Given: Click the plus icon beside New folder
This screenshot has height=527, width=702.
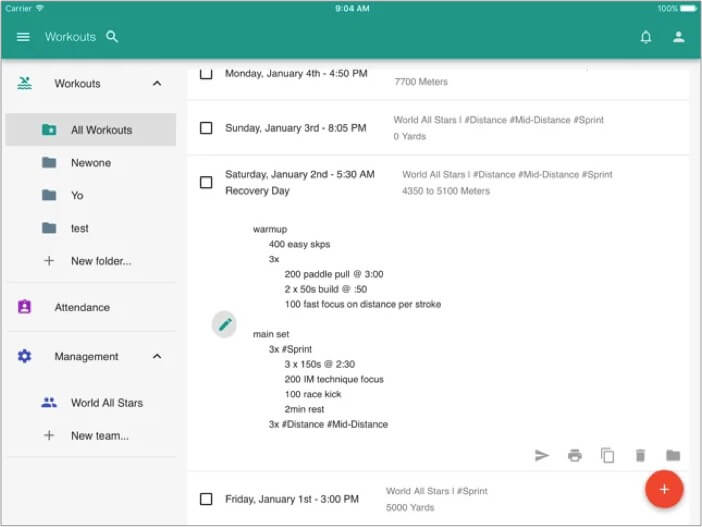Looking at the screenshot, I should pos(49,261).
